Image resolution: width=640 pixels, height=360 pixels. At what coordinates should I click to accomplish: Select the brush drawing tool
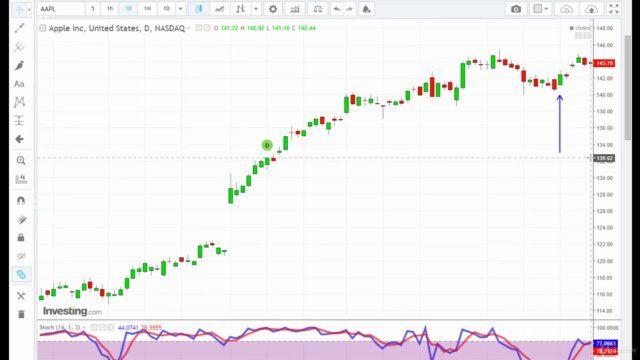tap(19, 65)
